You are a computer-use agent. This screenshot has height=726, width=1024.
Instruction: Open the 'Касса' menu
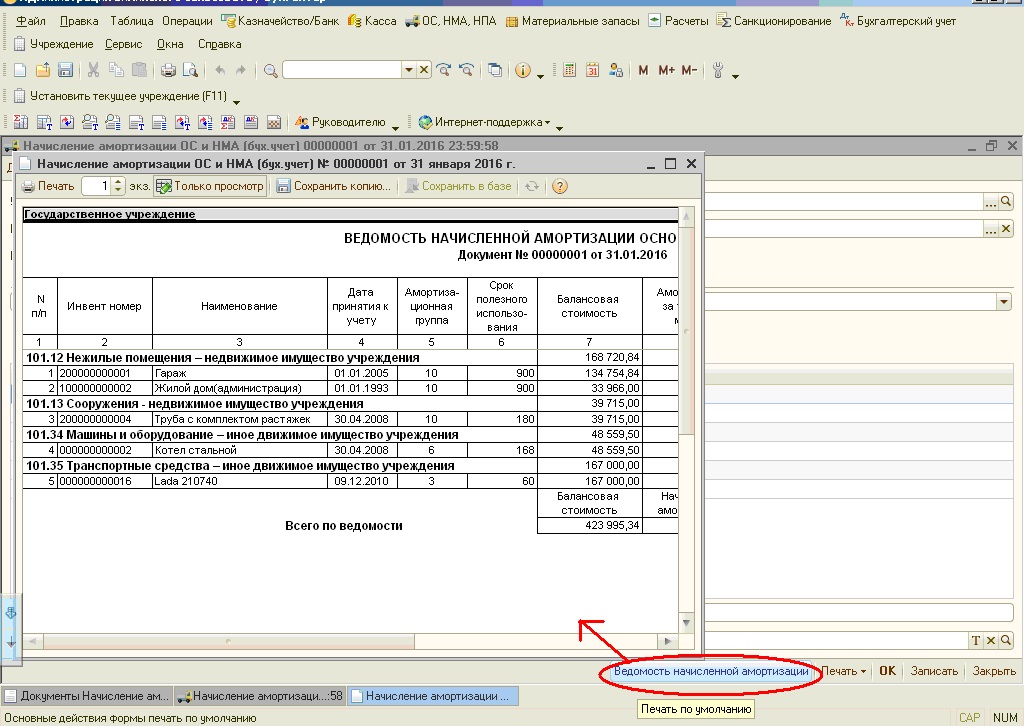pos(372,21)
